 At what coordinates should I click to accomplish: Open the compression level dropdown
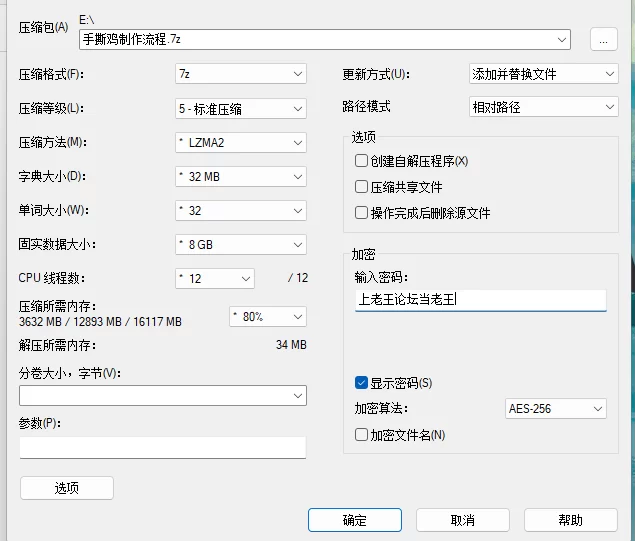click(241, 109)
